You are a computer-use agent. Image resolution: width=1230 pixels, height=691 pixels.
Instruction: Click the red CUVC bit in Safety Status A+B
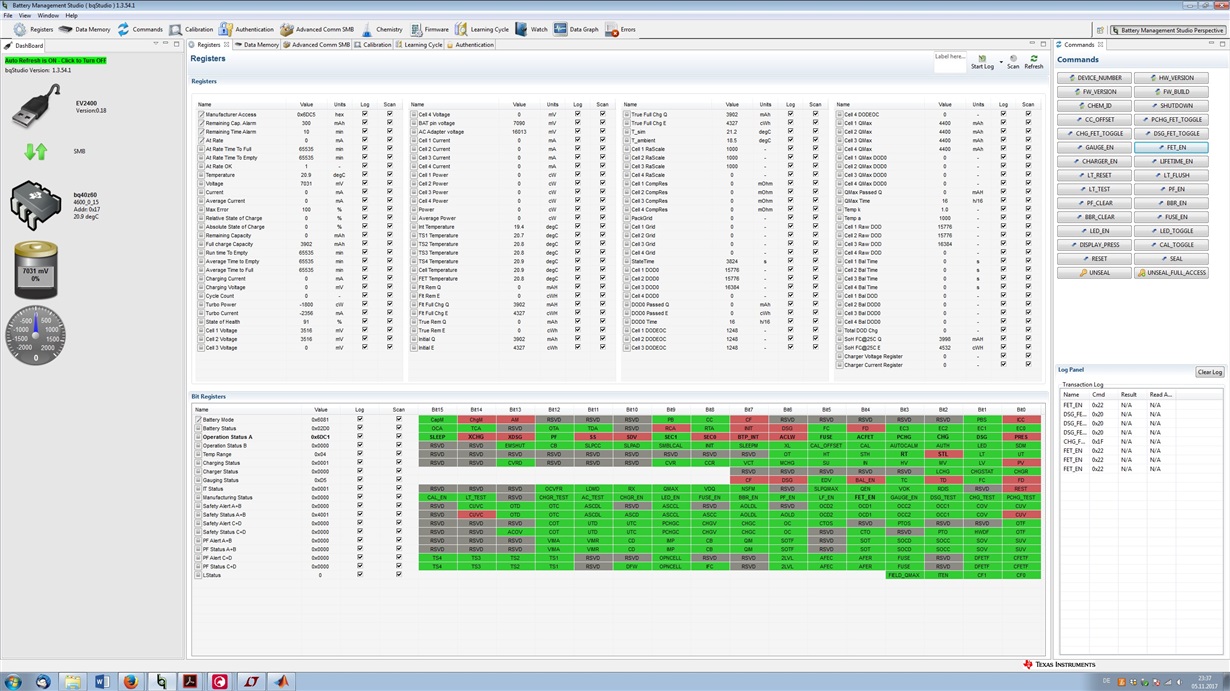pos(476,515)
